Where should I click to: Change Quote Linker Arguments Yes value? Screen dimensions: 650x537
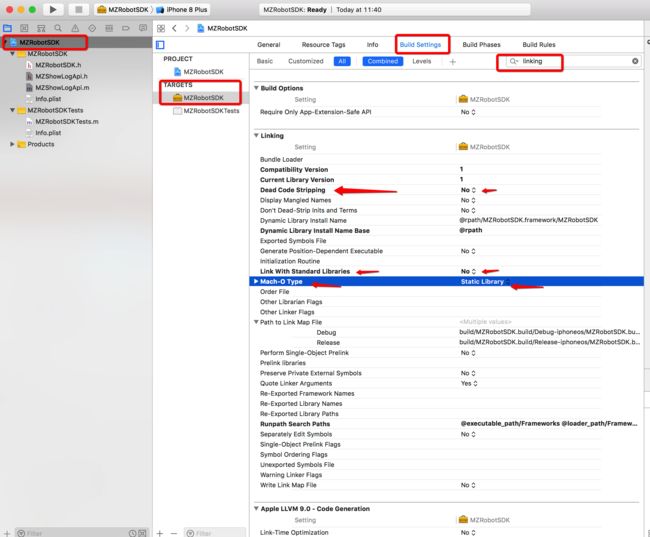[469, 384]
